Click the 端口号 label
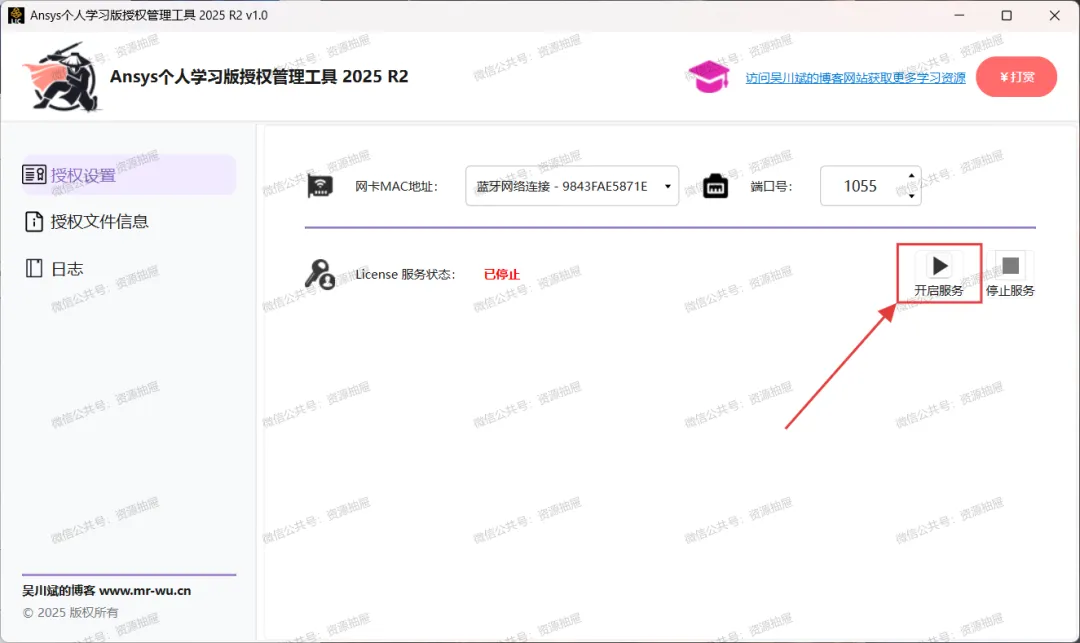1080x643 pixels. (x=771, y=187)
